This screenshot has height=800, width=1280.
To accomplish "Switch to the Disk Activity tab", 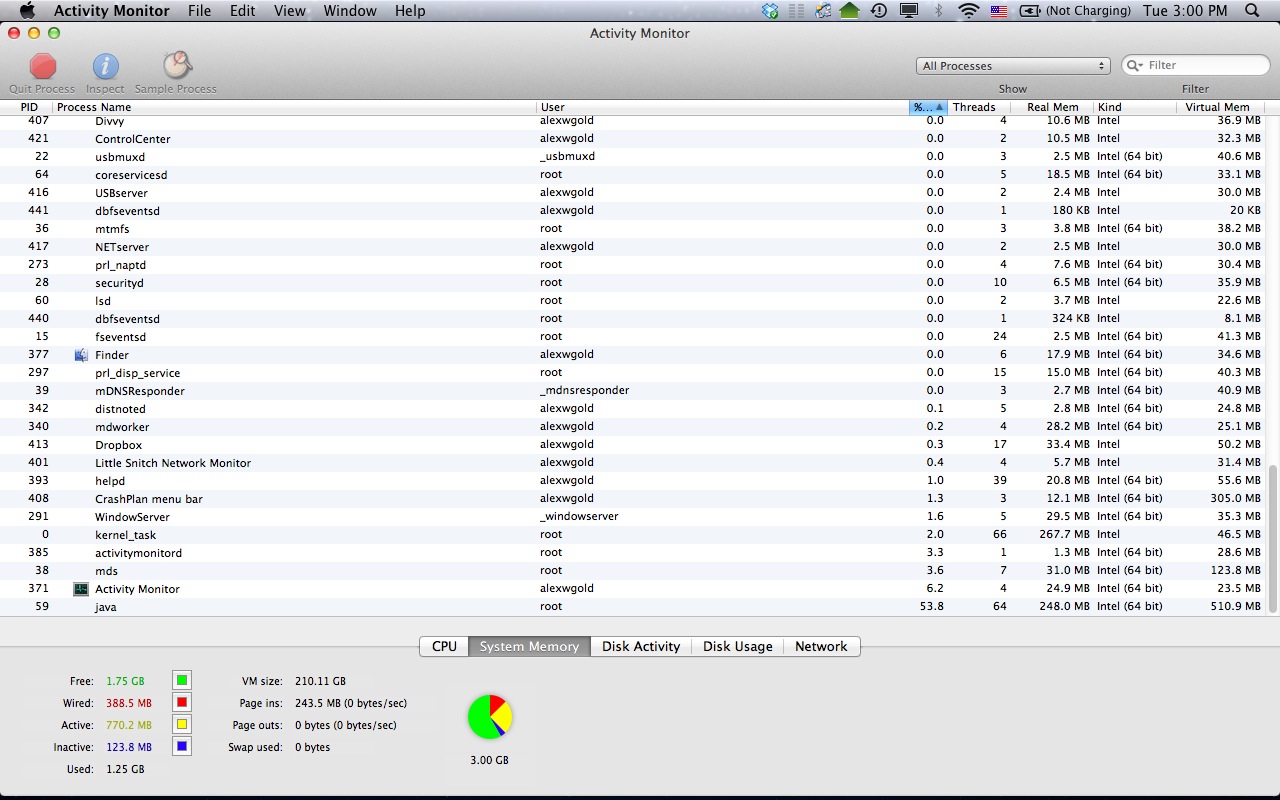I will pyautogui.click(x=641, y=647).
